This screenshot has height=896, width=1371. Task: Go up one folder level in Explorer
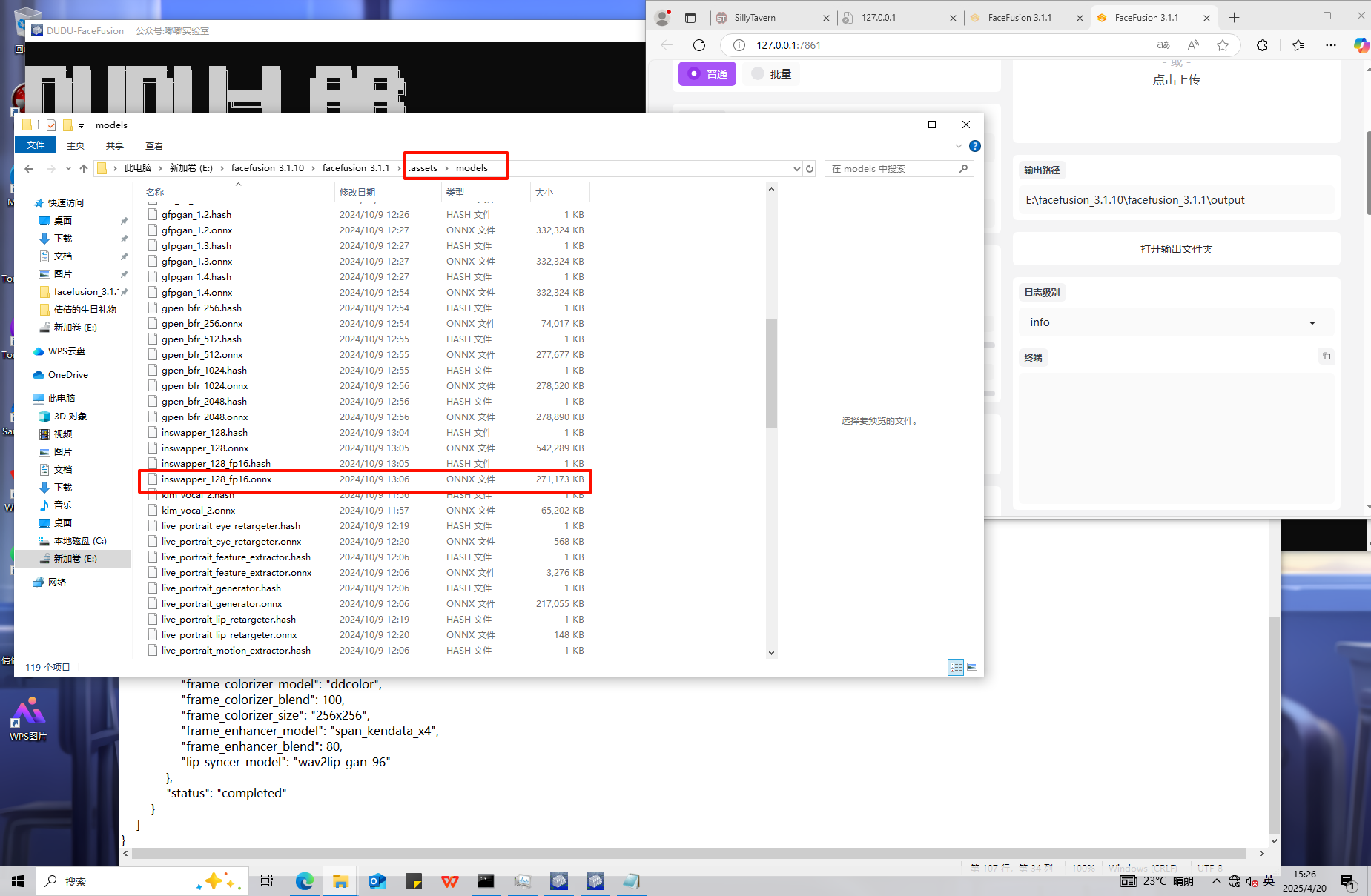coord(84,169)
